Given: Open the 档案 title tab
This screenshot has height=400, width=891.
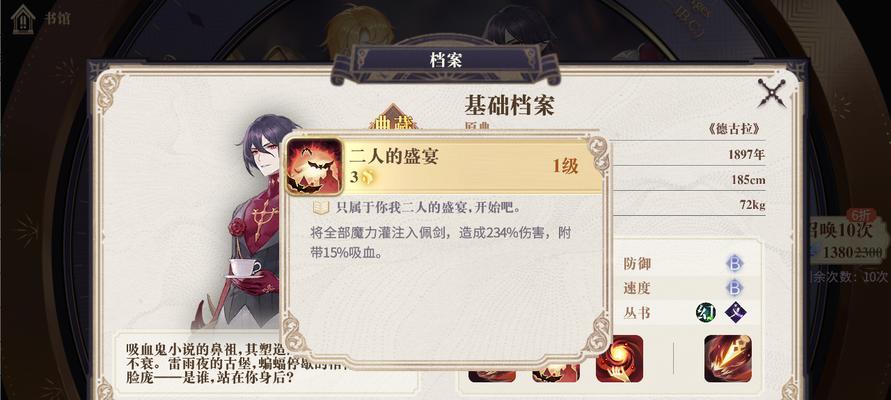Looking at the screenshot, I should [446, 60].
